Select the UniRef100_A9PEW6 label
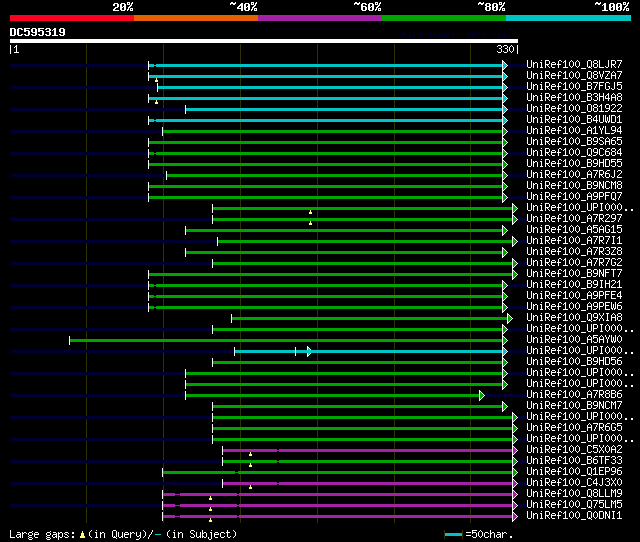640x542 pixels. [574, 307]
